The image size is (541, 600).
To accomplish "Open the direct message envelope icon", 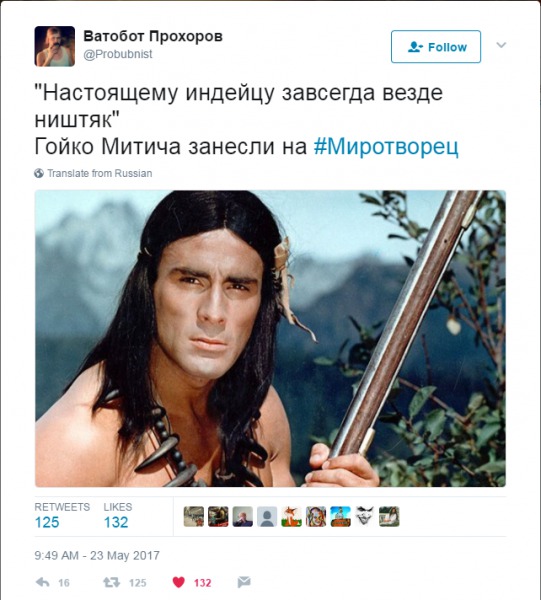I will 244,582.
